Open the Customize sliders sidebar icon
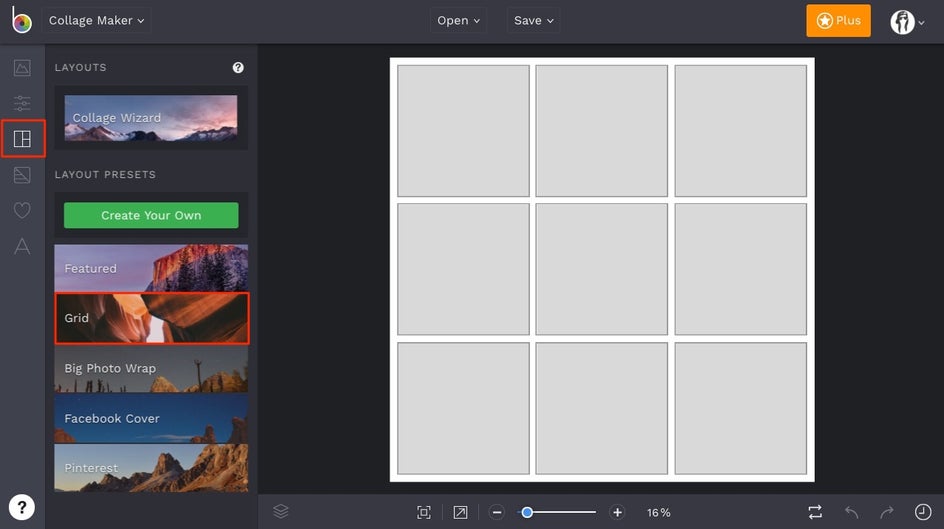Image resolution: width=944 pixels, height=529 pixels. (x=22, y=104)
